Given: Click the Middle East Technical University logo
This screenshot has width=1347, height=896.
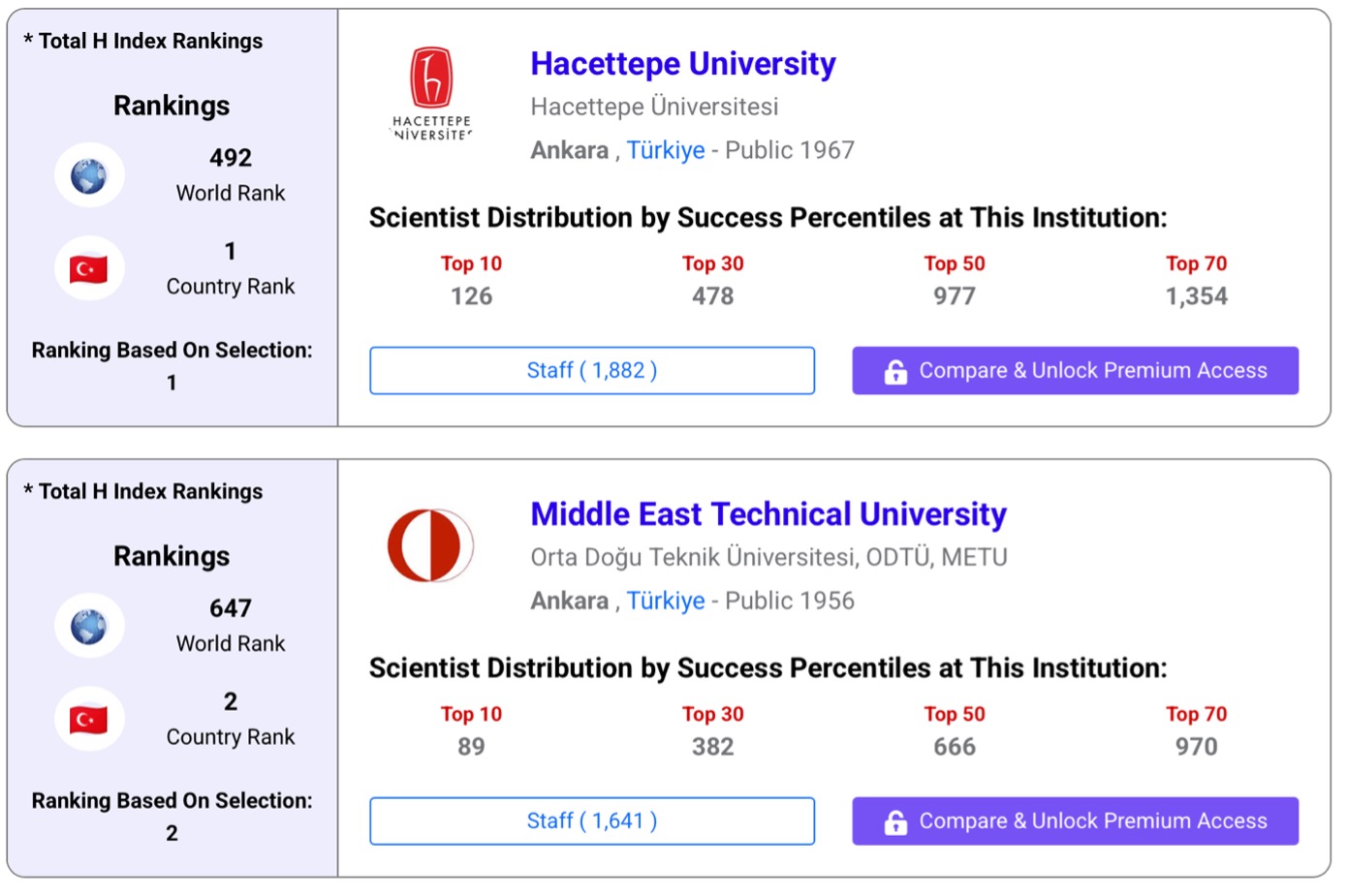Looking at the screenshot, I should click(430, 545).
